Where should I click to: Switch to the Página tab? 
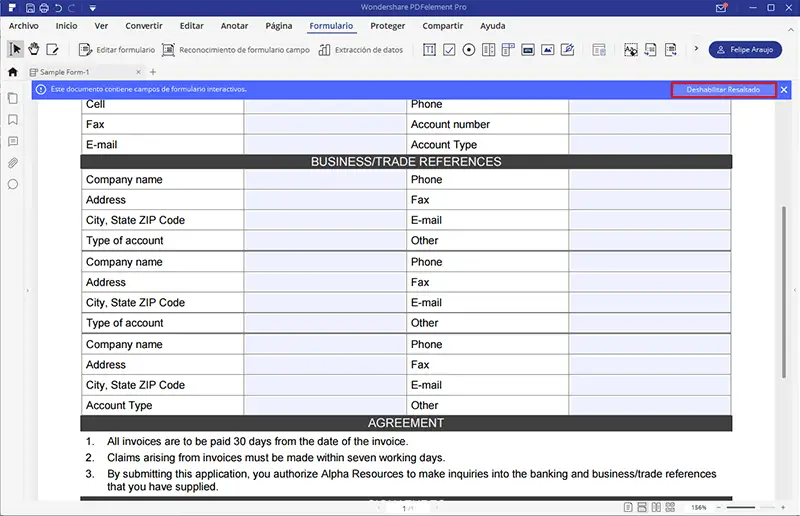[x=279, y=26]
